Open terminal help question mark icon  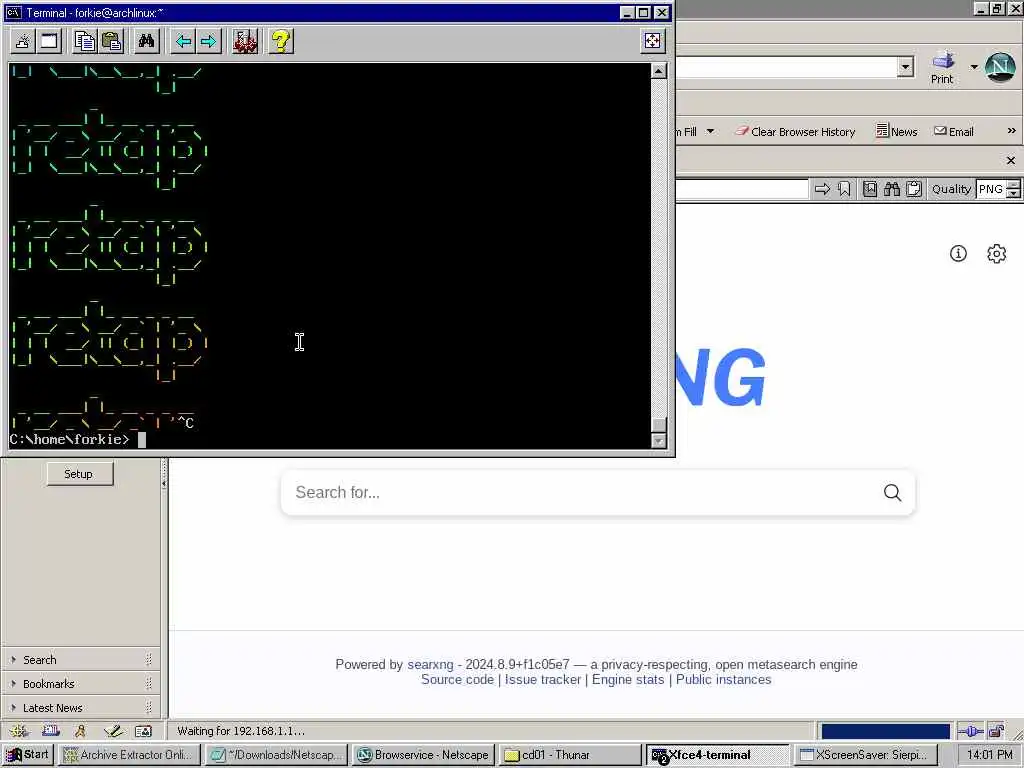[281, 42]
